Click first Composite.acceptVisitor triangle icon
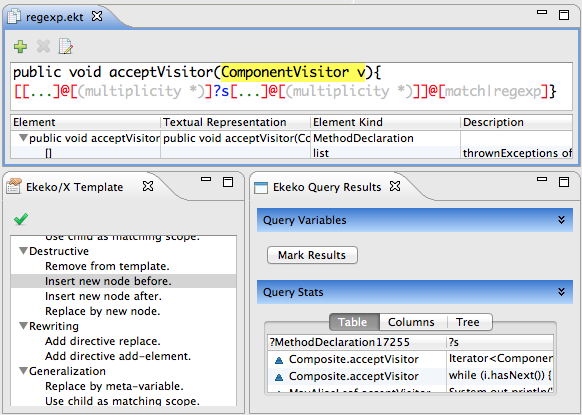The width and height of the screenshot is (582, 415). coord(279,360)
